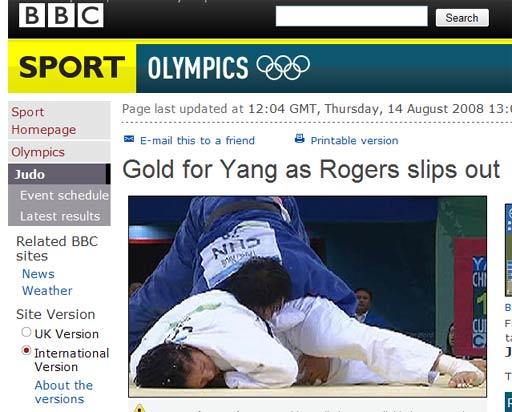Visit the related BBC Weather link

point(47,290)
